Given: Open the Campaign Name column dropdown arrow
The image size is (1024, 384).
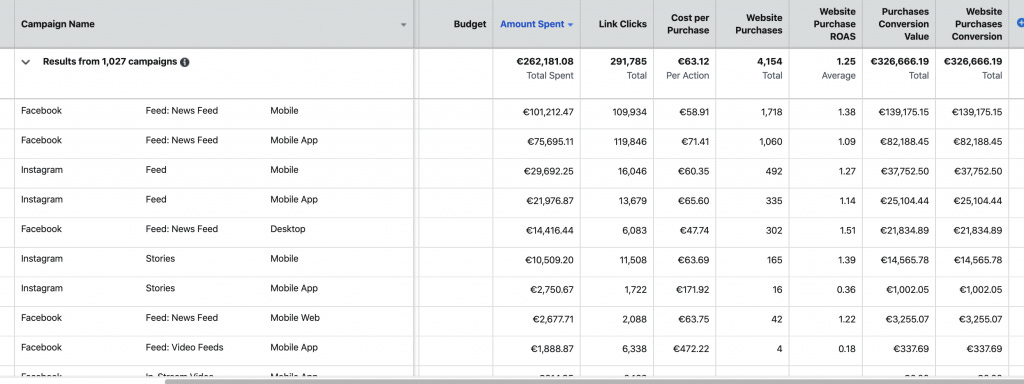Looking at the screenshot, I should pos(403,25).
